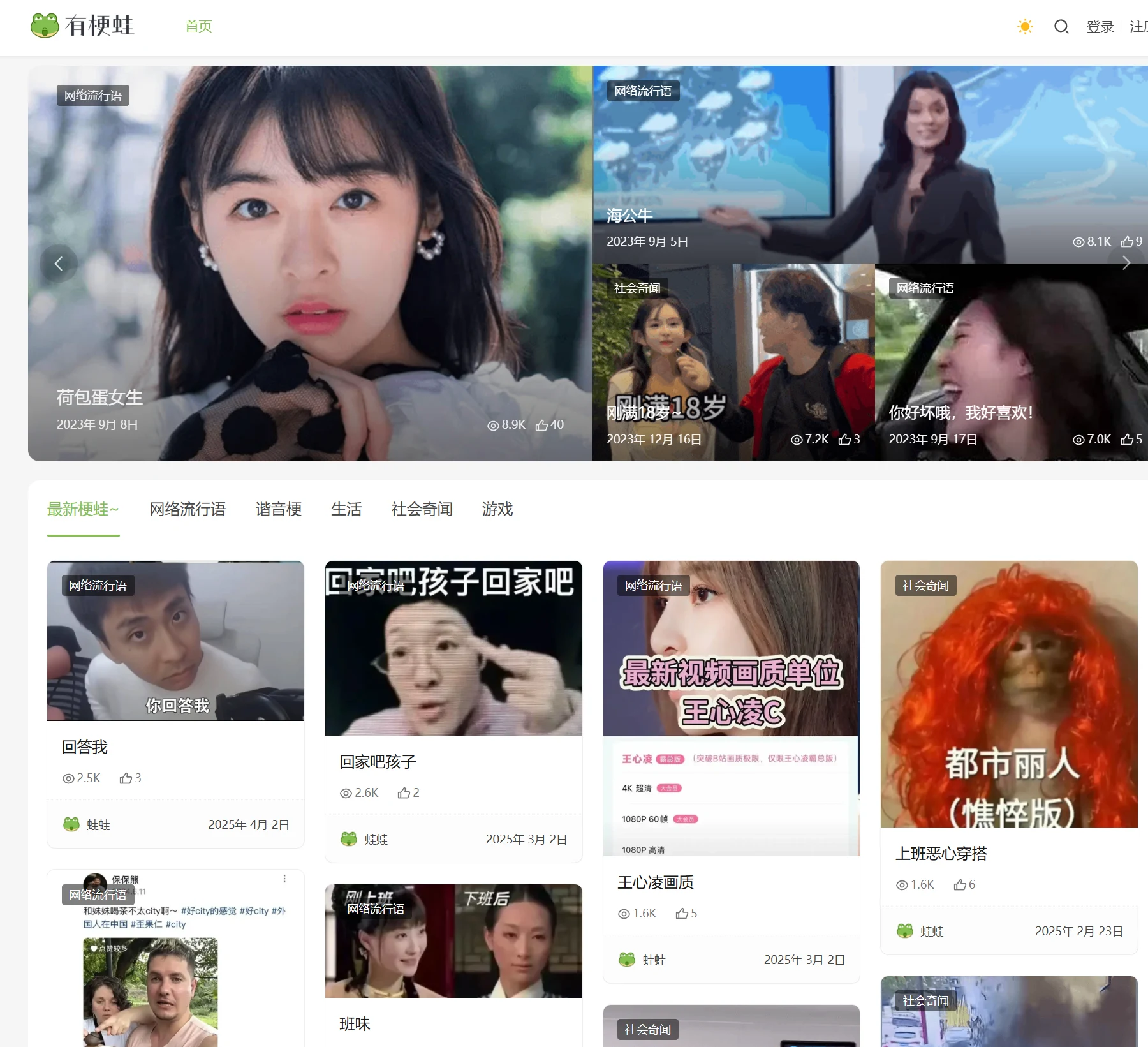Click 网络流行语 tag on 荷包蛋女生 banner
The width and height of the screenshot is (1148, 1047).
tap(93, 96)
